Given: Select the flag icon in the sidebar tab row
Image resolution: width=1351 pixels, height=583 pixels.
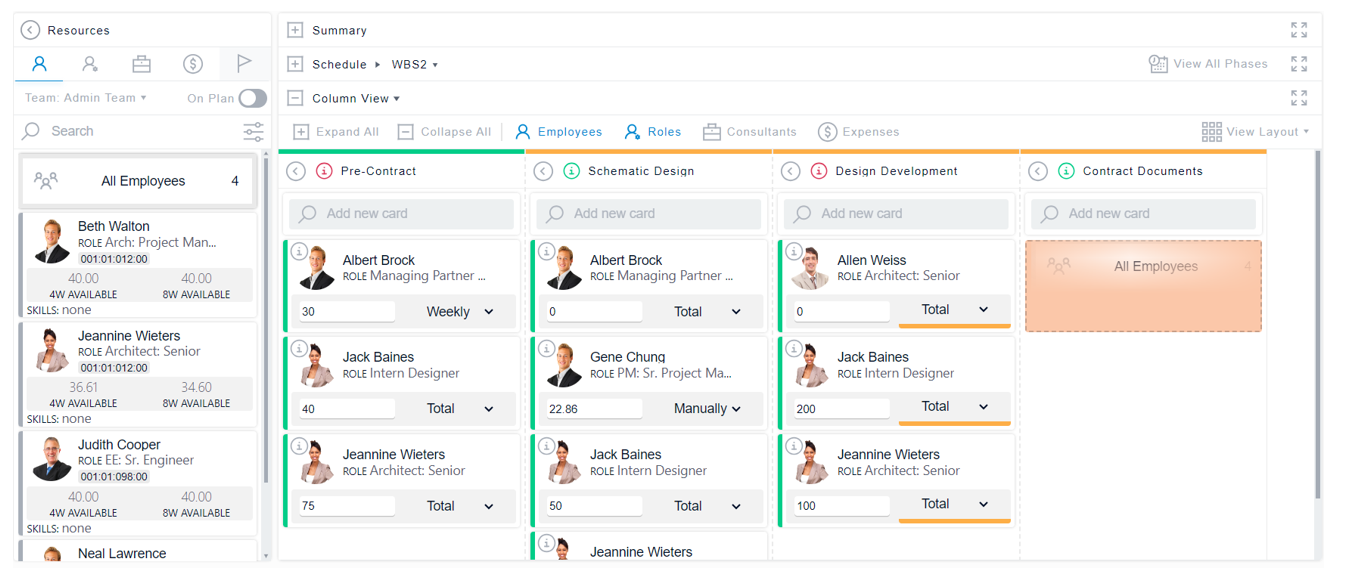Looking at the screenshot, I should (244, 62).
